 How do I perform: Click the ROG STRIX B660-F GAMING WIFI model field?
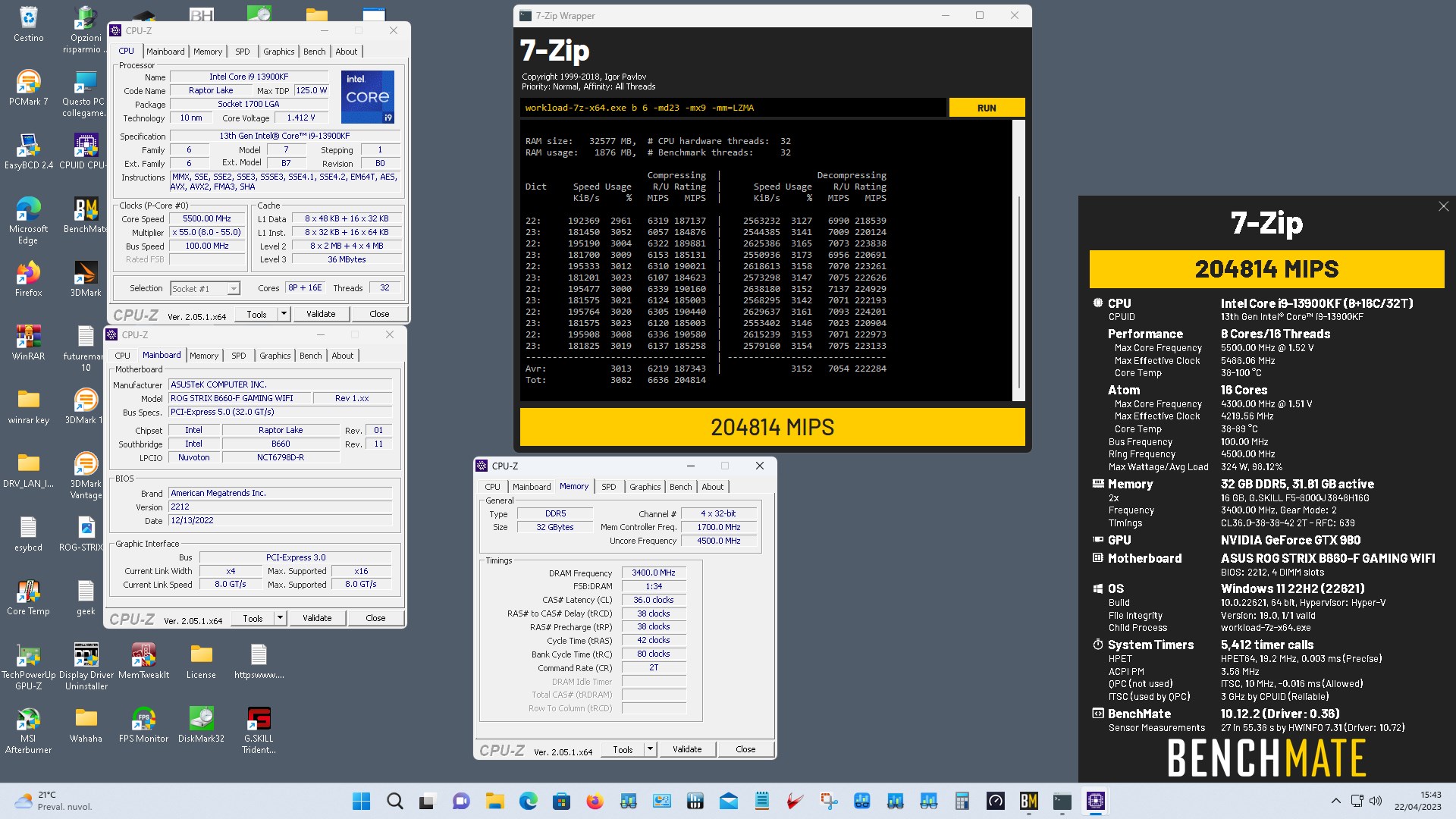coord(240,398)
